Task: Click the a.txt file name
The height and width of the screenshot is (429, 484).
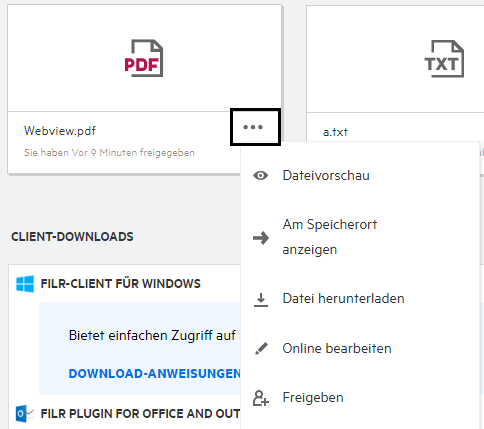Action: tap(335, 132)
